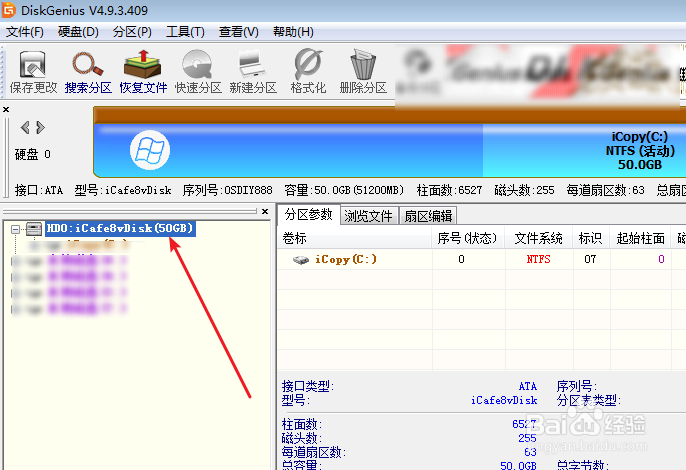This screenshot has width=686, height=470.
Task: Click the 文件系统 column header
Action: coord(538,239)
